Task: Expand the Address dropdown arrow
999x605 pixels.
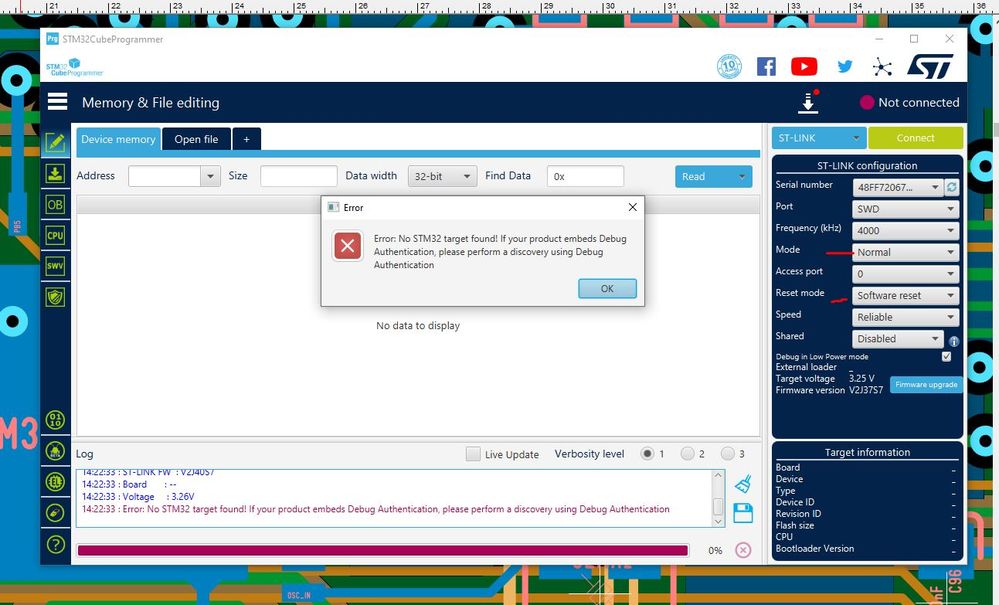Action: point(210,176)
